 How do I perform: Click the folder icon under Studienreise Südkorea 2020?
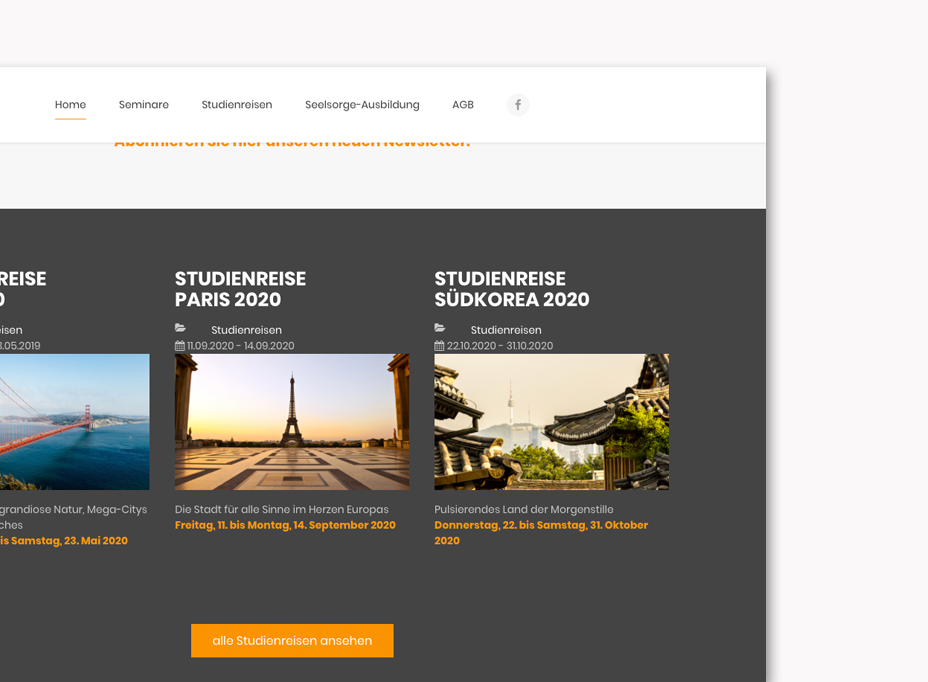[x=440, y=329]
